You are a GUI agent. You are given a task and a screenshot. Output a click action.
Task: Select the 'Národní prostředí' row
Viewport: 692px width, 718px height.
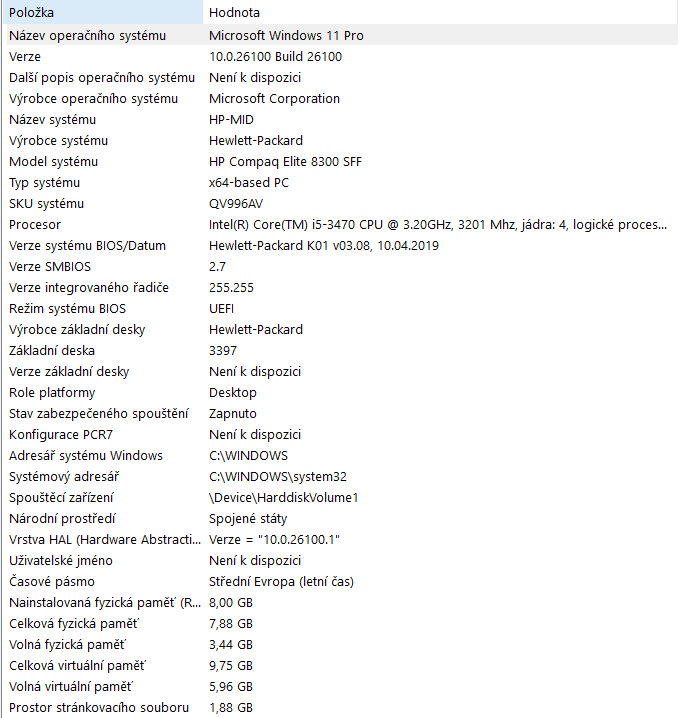(x=340, y=519)
